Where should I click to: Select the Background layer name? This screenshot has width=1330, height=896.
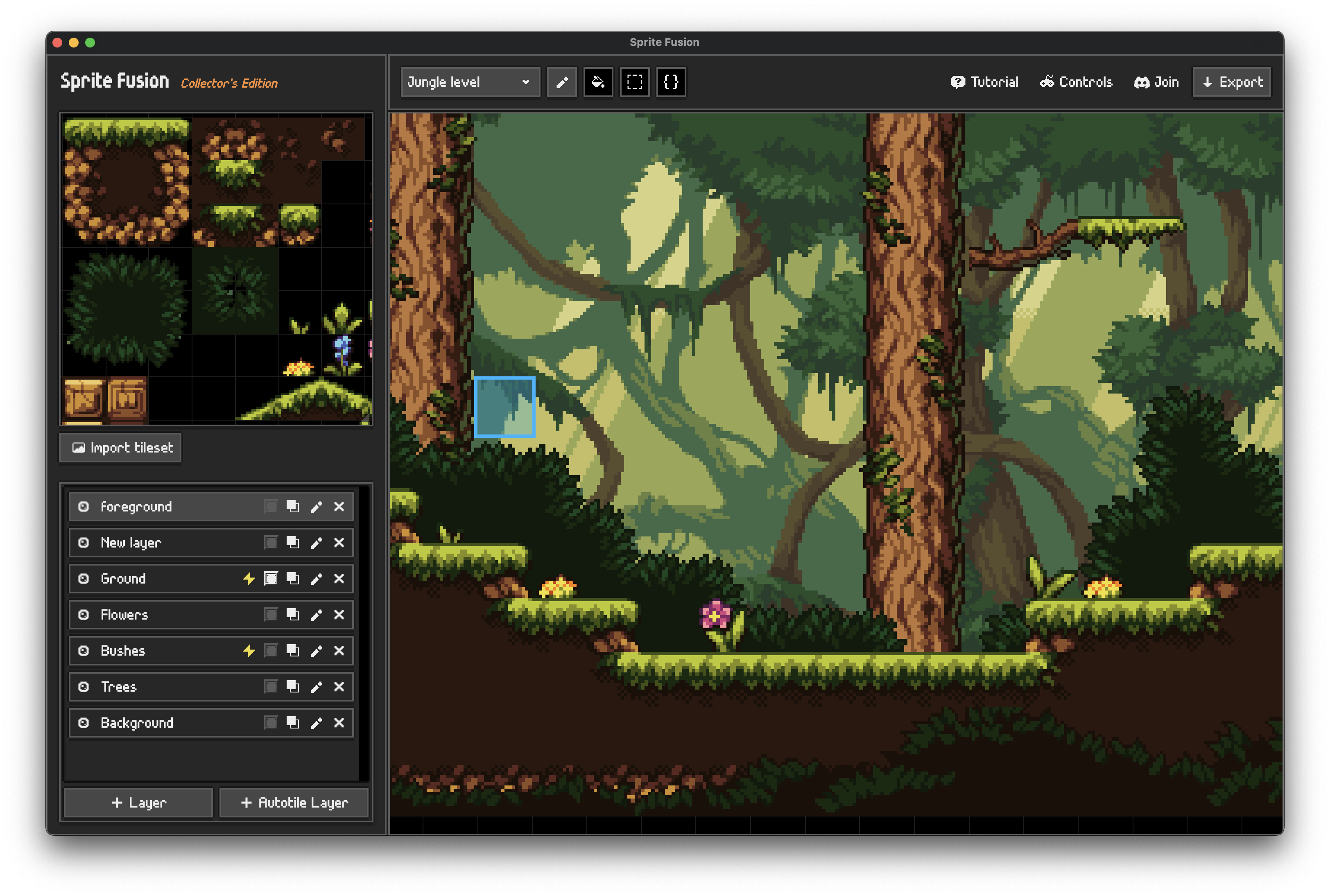point(136,723)
